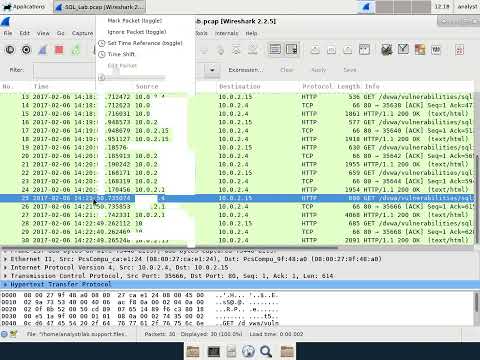Go to specified packet number icon
The width and height of the screenshot is (480, 360).
tap(220, 50)
